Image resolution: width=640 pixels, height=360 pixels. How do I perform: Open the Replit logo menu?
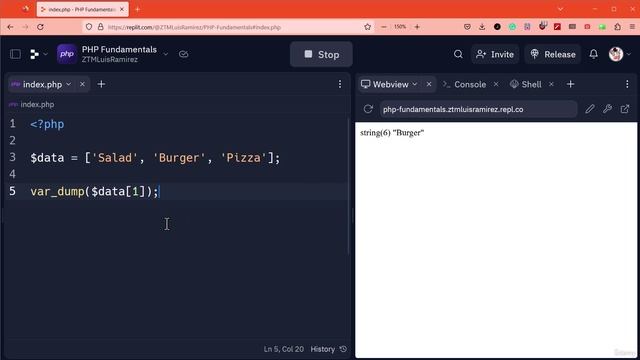coord(38,54)
